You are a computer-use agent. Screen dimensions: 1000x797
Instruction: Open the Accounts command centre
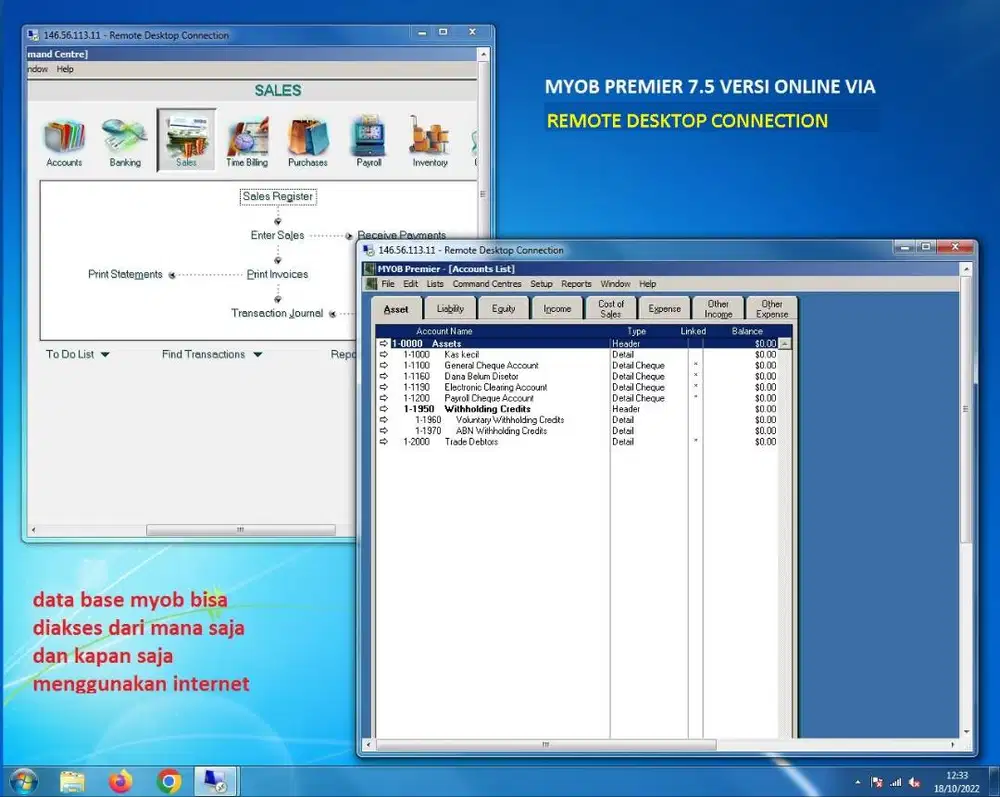tap(63, 138)
